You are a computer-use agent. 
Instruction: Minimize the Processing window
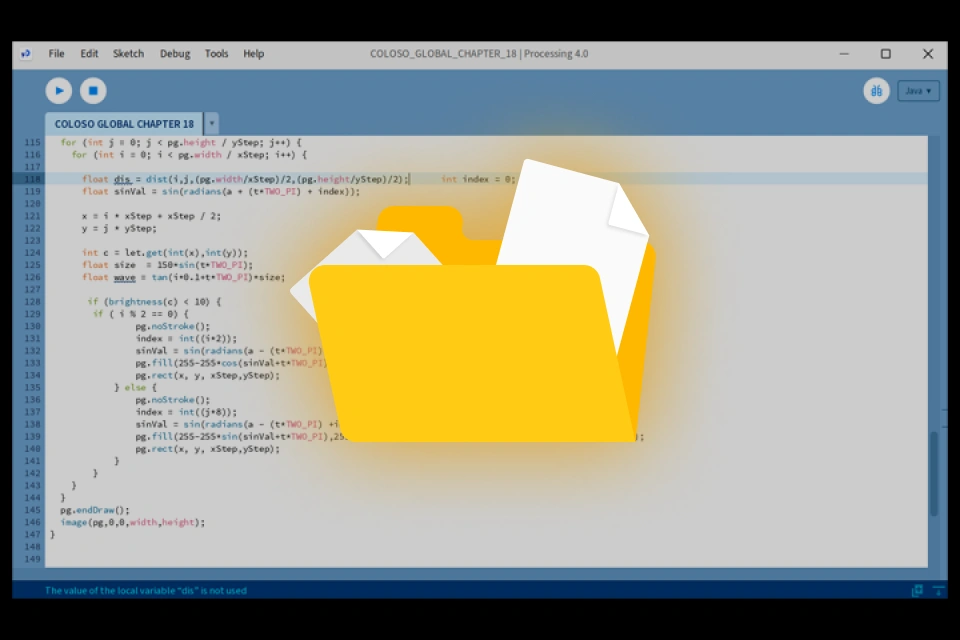[844, 54]
